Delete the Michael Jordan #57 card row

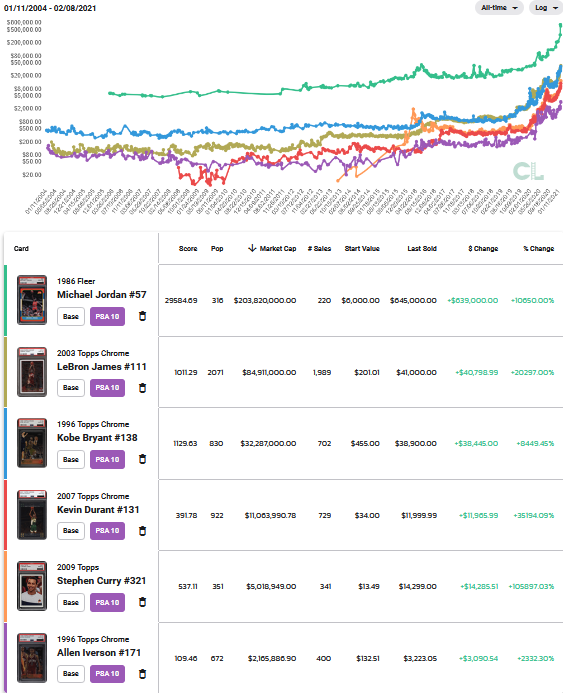(x=142, y=316)
